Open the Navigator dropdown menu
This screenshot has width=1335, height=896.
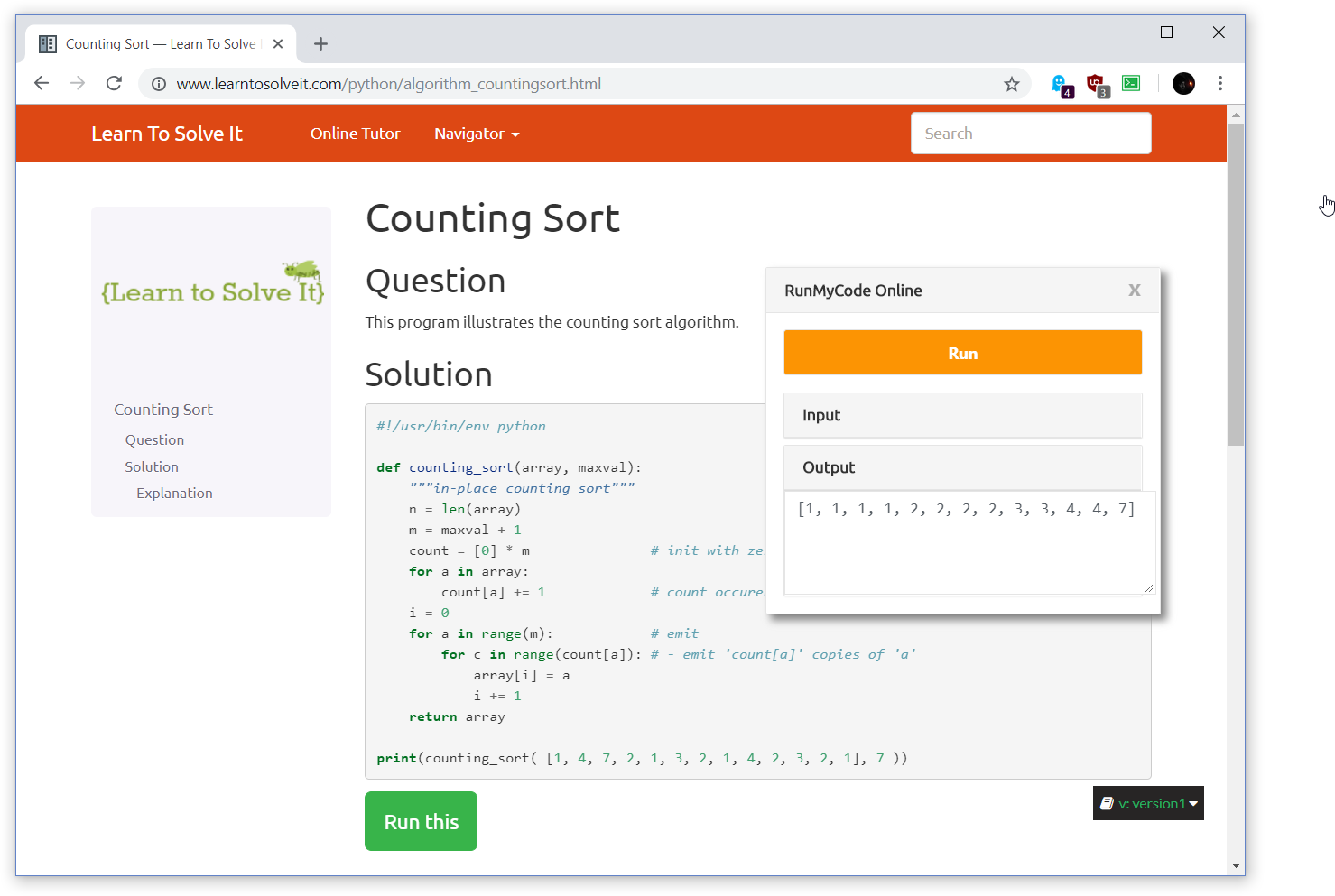[x=477, y=134]
